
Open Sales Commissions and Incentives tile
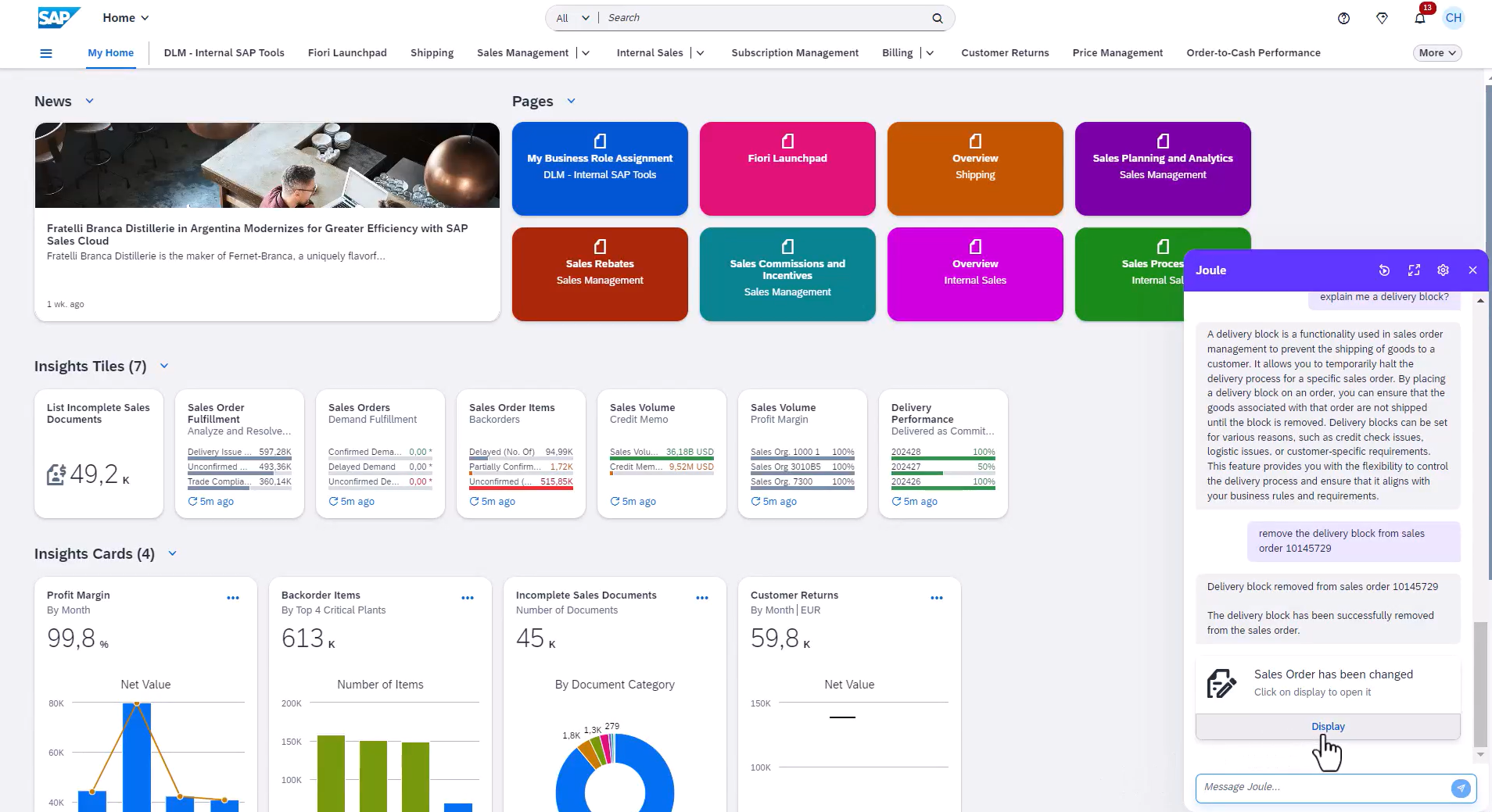(x=787, y=274)
